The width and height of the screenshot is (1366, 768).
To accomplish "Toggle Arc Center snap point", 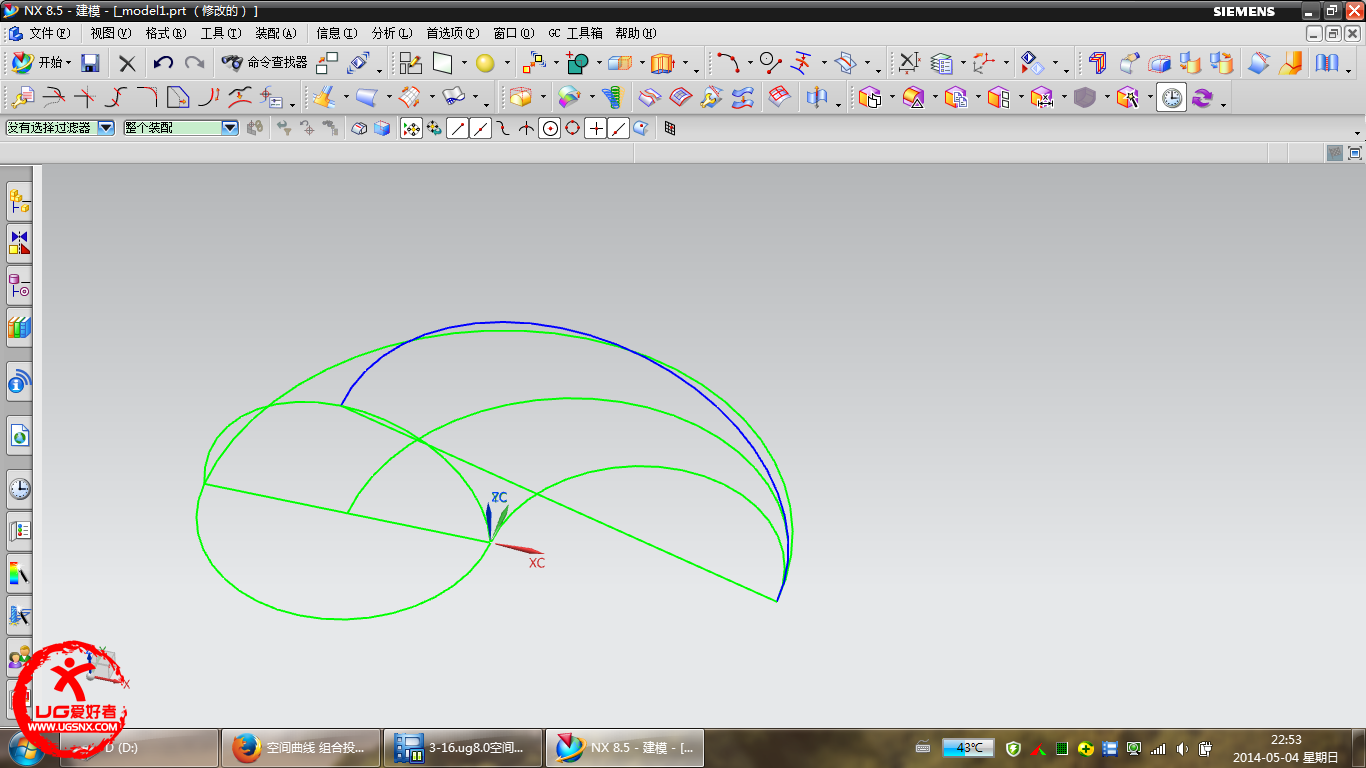I will 550,128.
